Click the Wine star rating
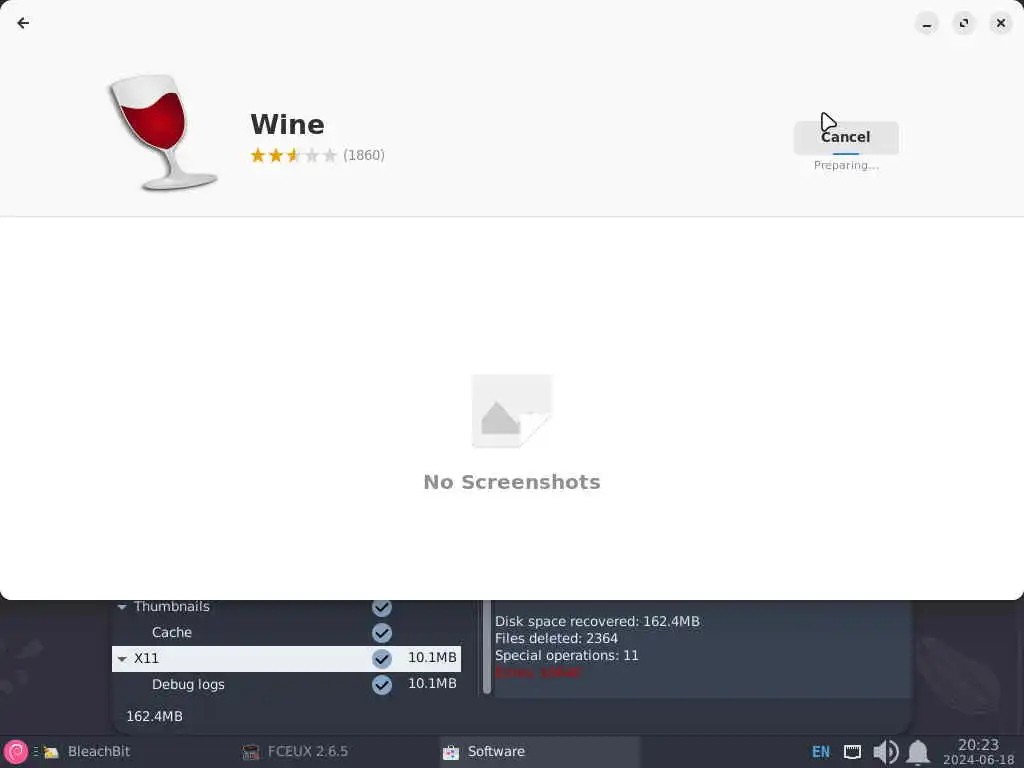The height and width of the screenshot is (768, 1024). [293, 155]
